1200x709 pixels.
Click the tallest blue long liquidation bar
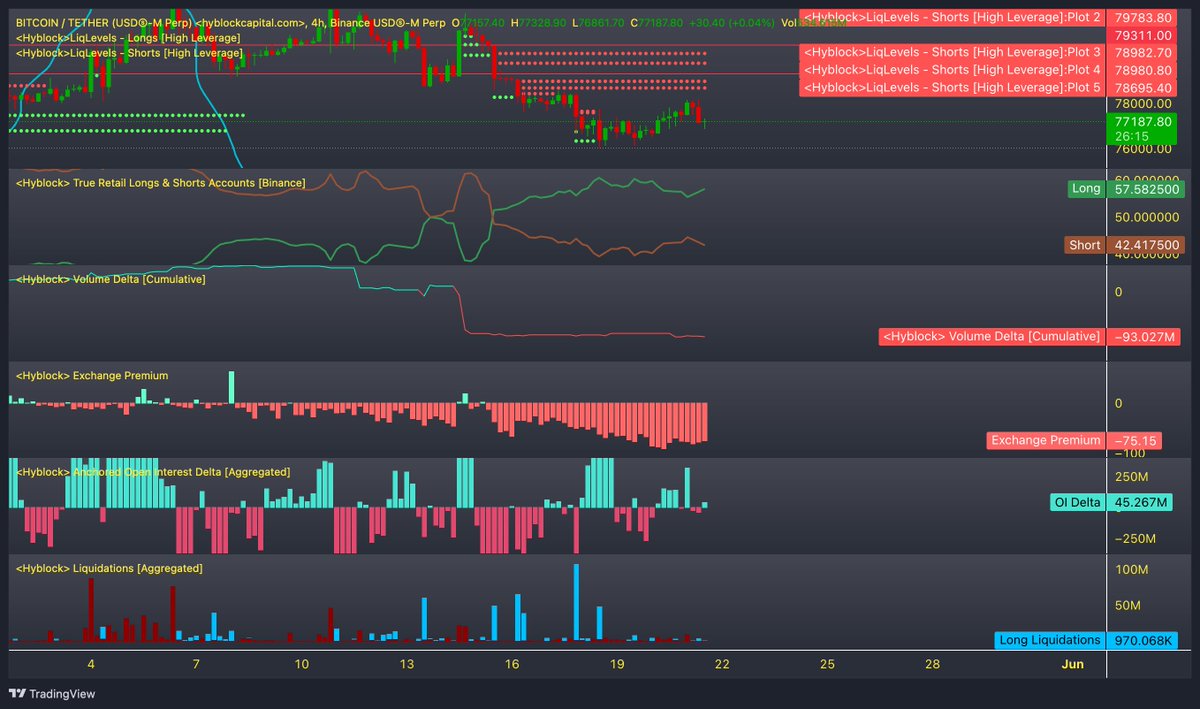(x=577, y=602)
